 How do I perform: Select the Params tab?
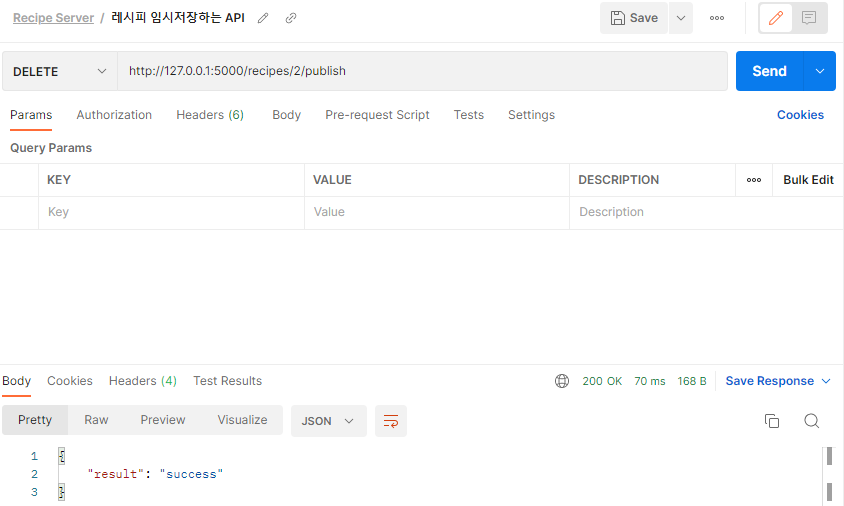click(x=31, y=115)
